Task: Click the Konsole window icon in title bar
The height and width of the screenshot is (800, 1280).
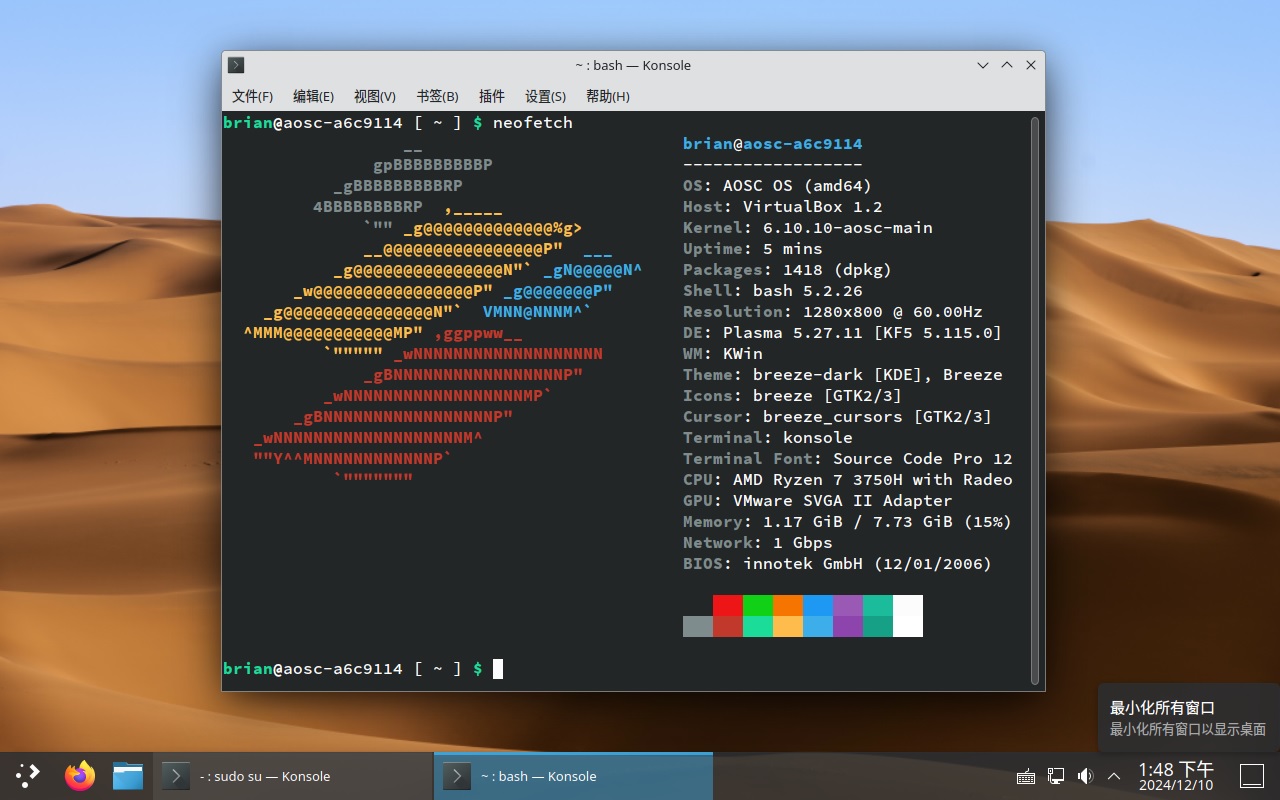Action: 236,65
